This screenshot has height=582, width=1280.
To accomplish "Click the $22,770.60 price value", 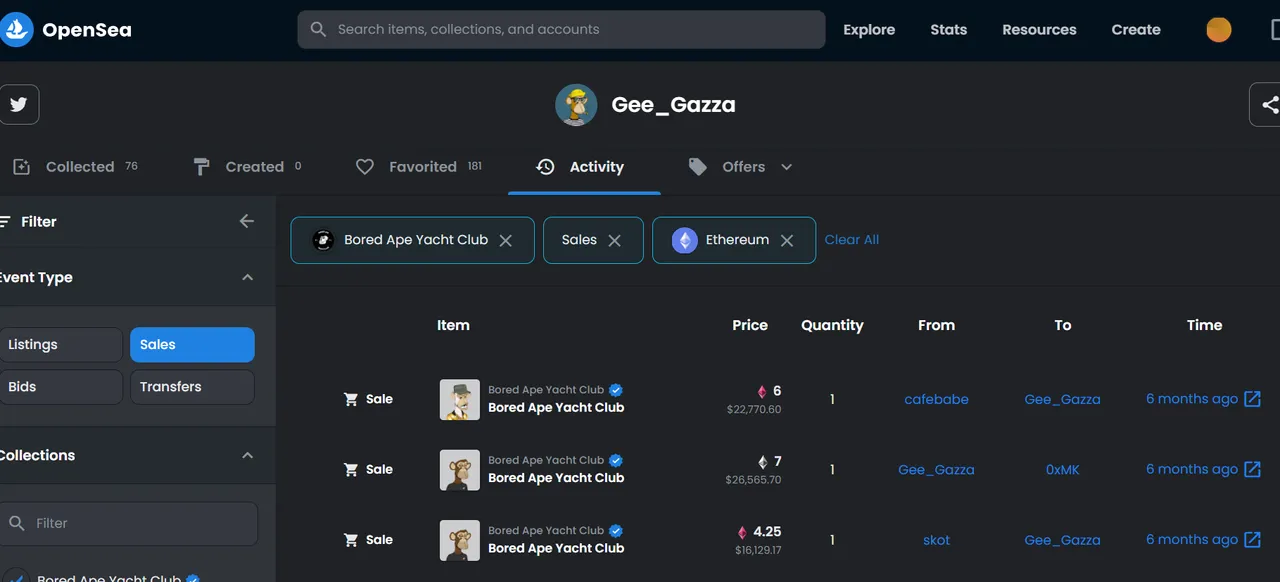I will point(754,410).
